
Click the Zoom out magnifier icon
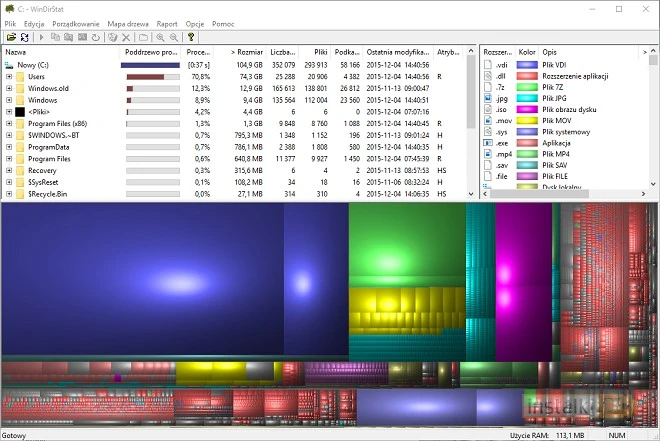pos(173,37)
